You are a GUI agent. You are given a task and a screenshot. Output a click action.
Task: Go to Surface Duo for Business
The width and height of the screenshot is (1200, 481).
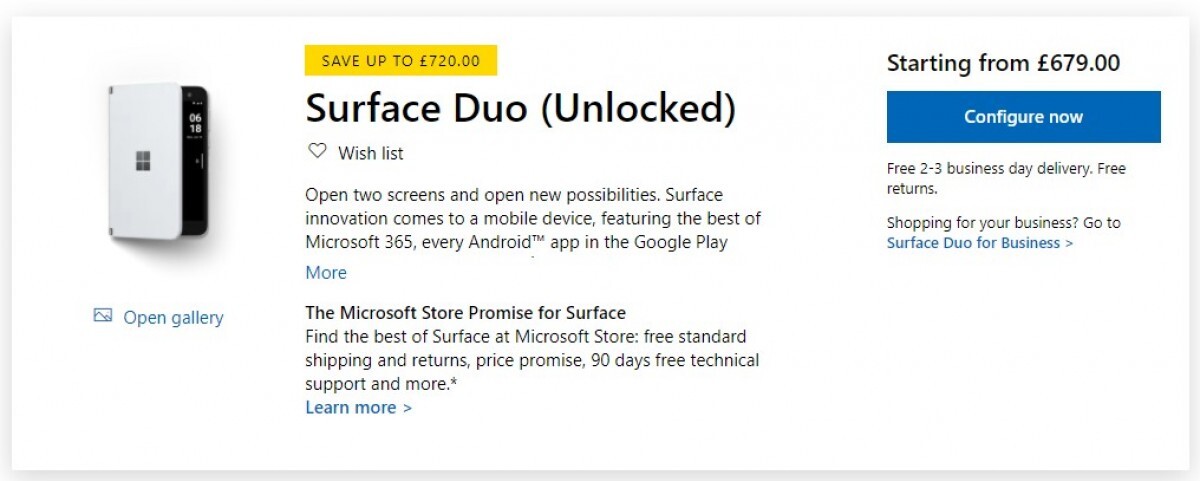coord(973,243)
